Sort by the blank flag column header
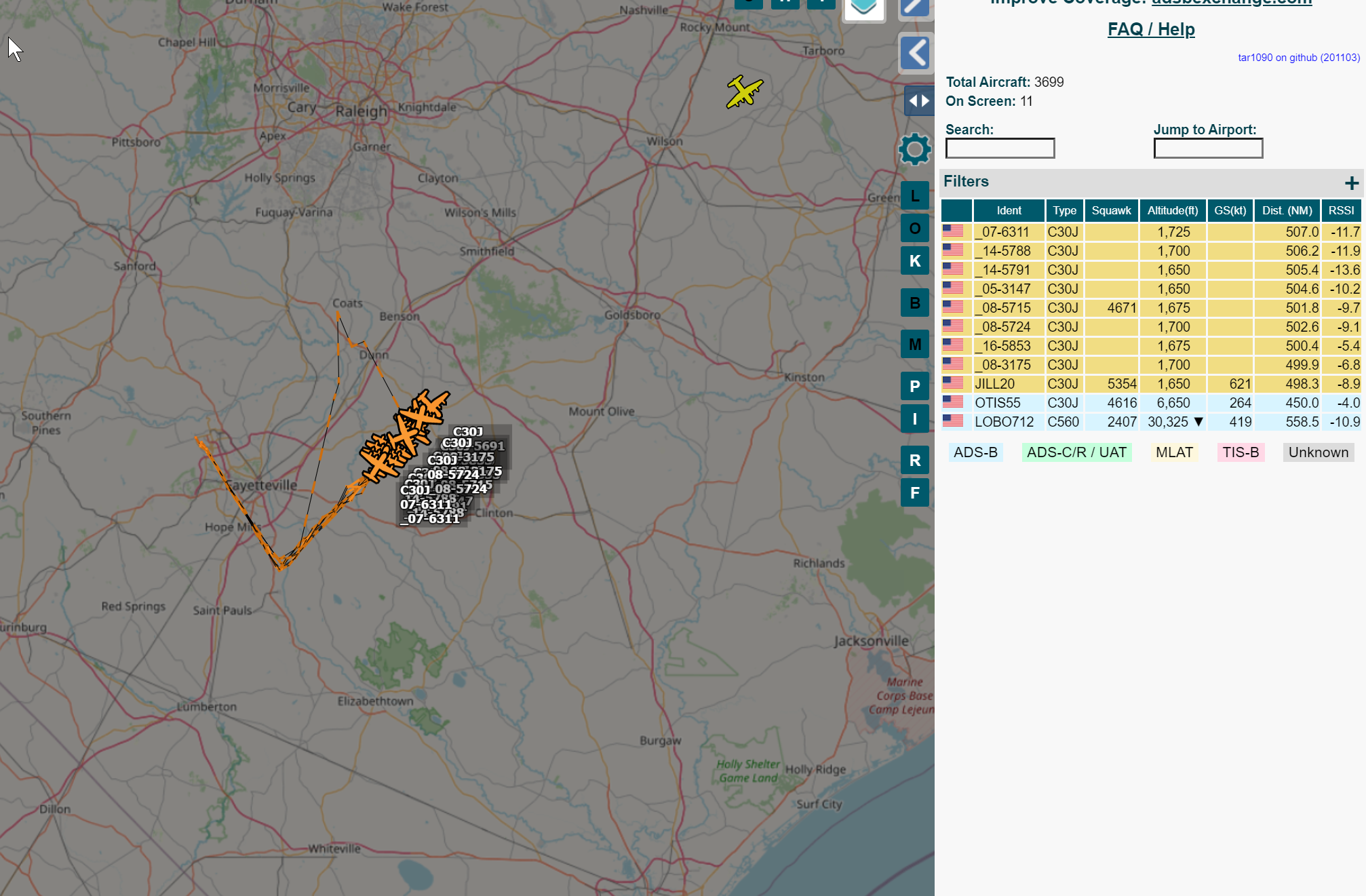 (x=956, y=211)
